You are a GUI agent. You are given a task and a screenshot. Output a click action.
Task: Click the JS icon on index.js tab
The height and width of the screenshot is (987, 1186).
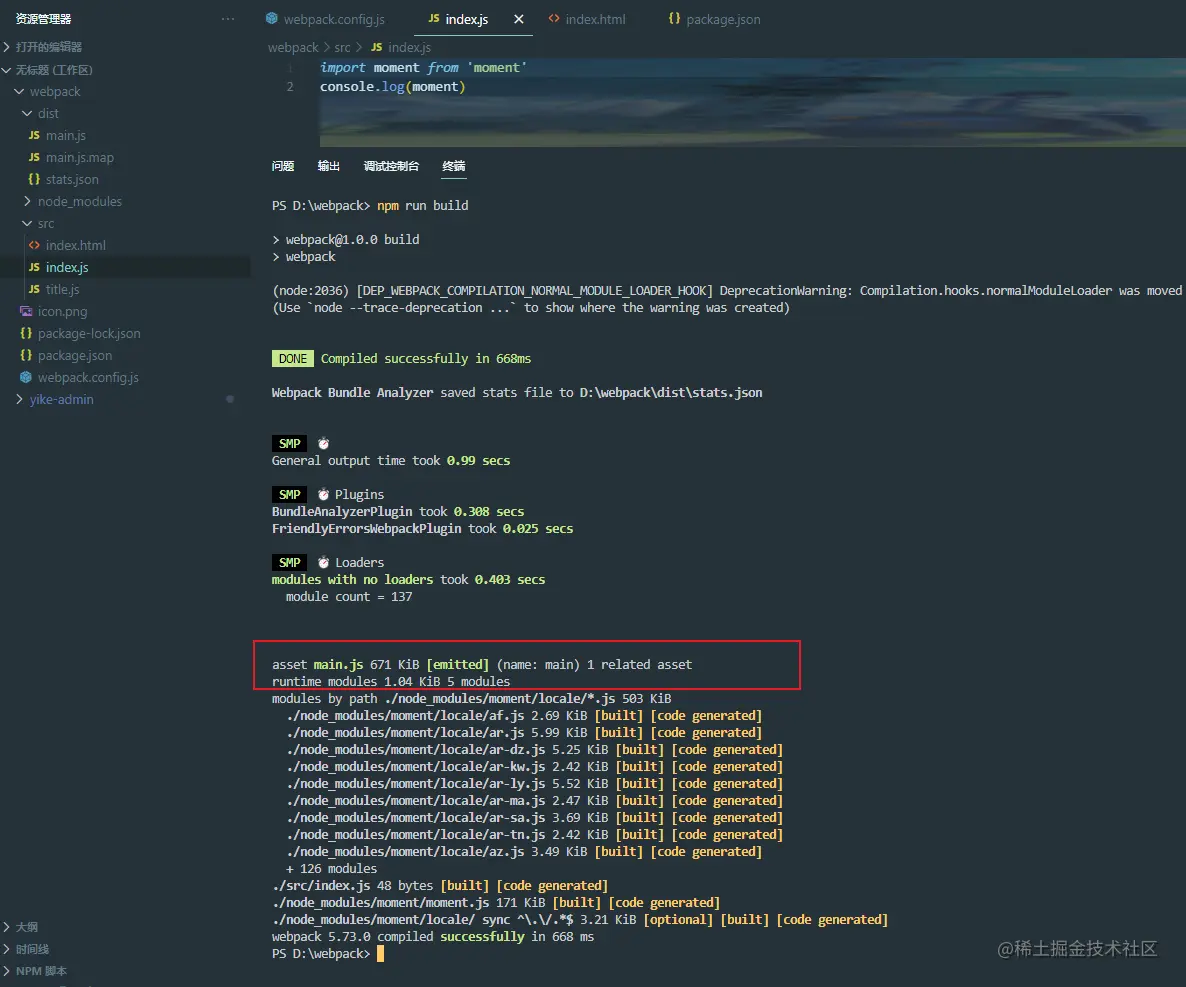433,18
